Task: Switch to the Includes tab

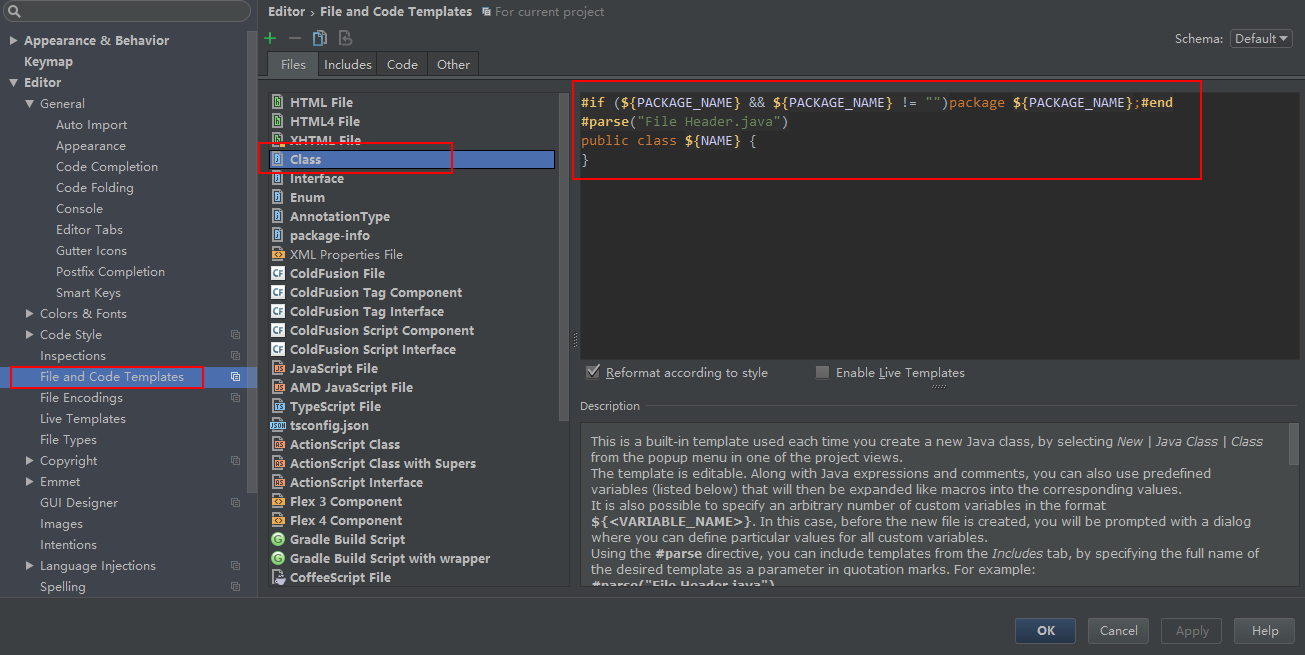Action: click(x=347, y=64)
